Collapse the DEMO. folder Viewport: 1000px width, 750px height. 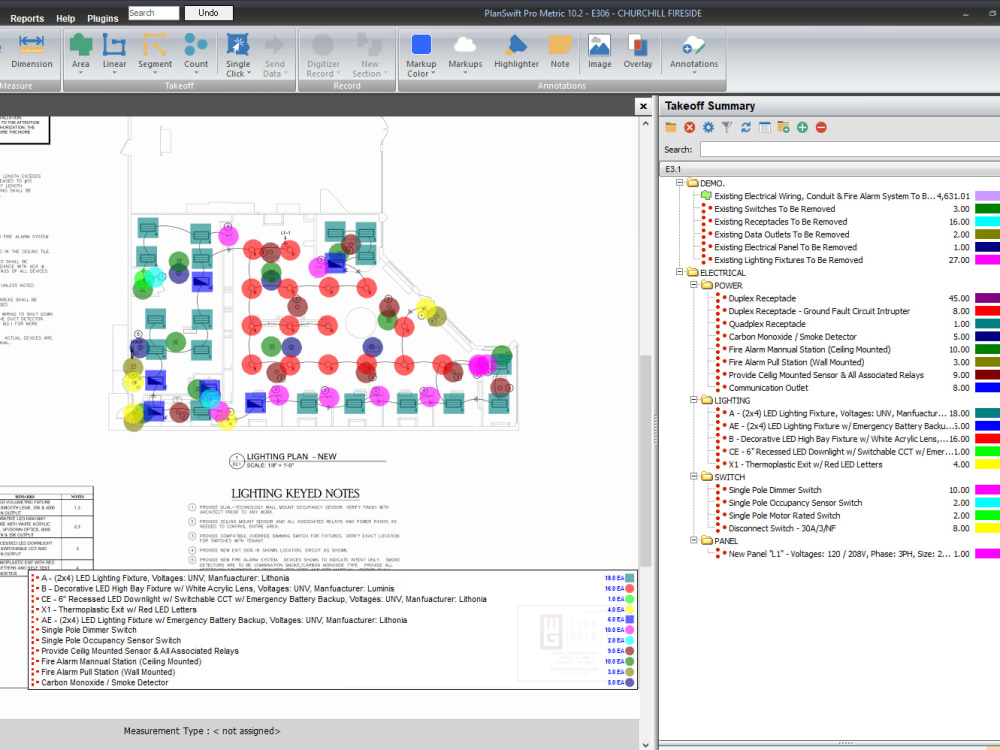pos(680,182)
